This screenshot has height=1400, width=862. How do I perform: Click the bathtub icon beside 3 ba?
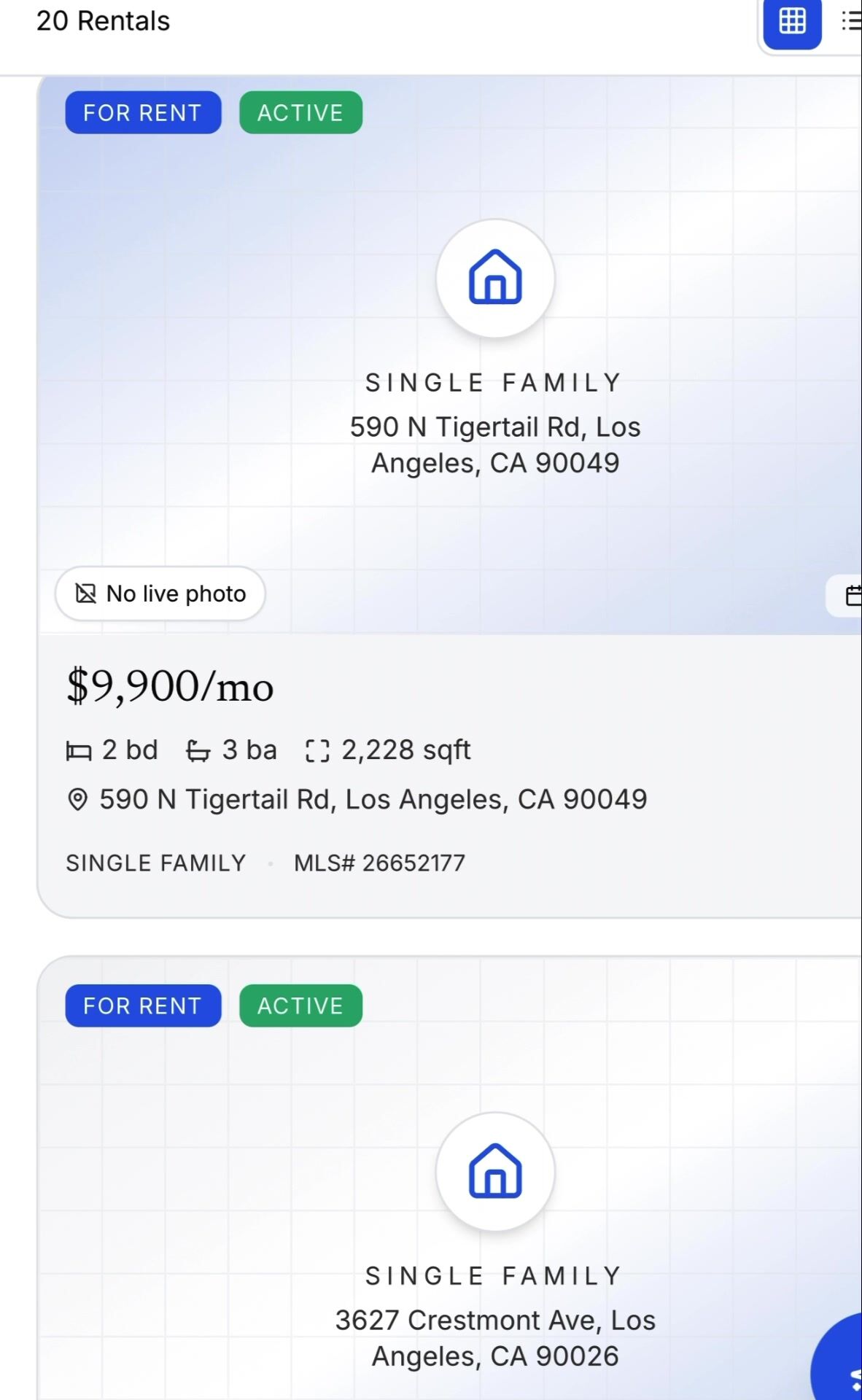pos(198,750)
